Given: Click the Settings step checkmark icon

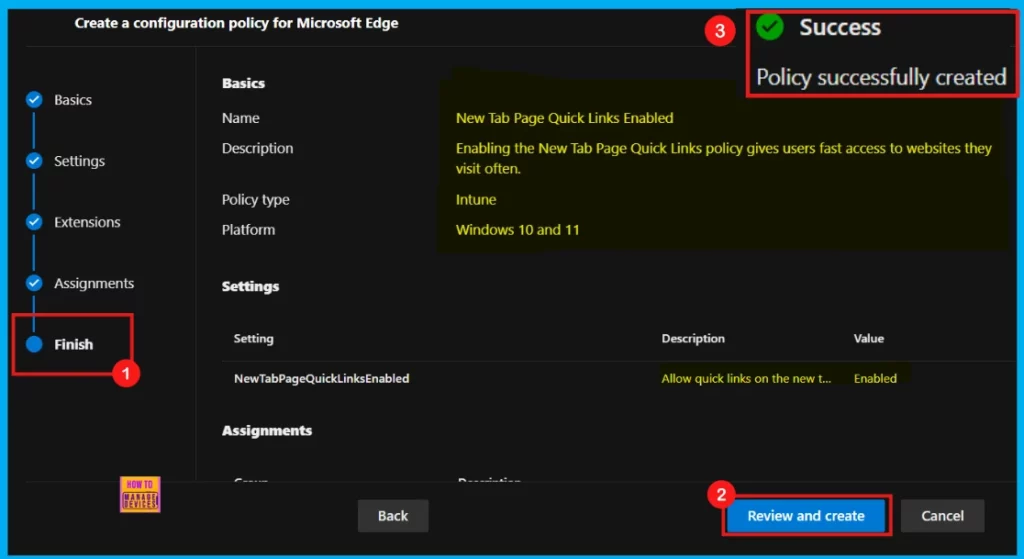Looking at the screenshot, I should click(34, 161).
